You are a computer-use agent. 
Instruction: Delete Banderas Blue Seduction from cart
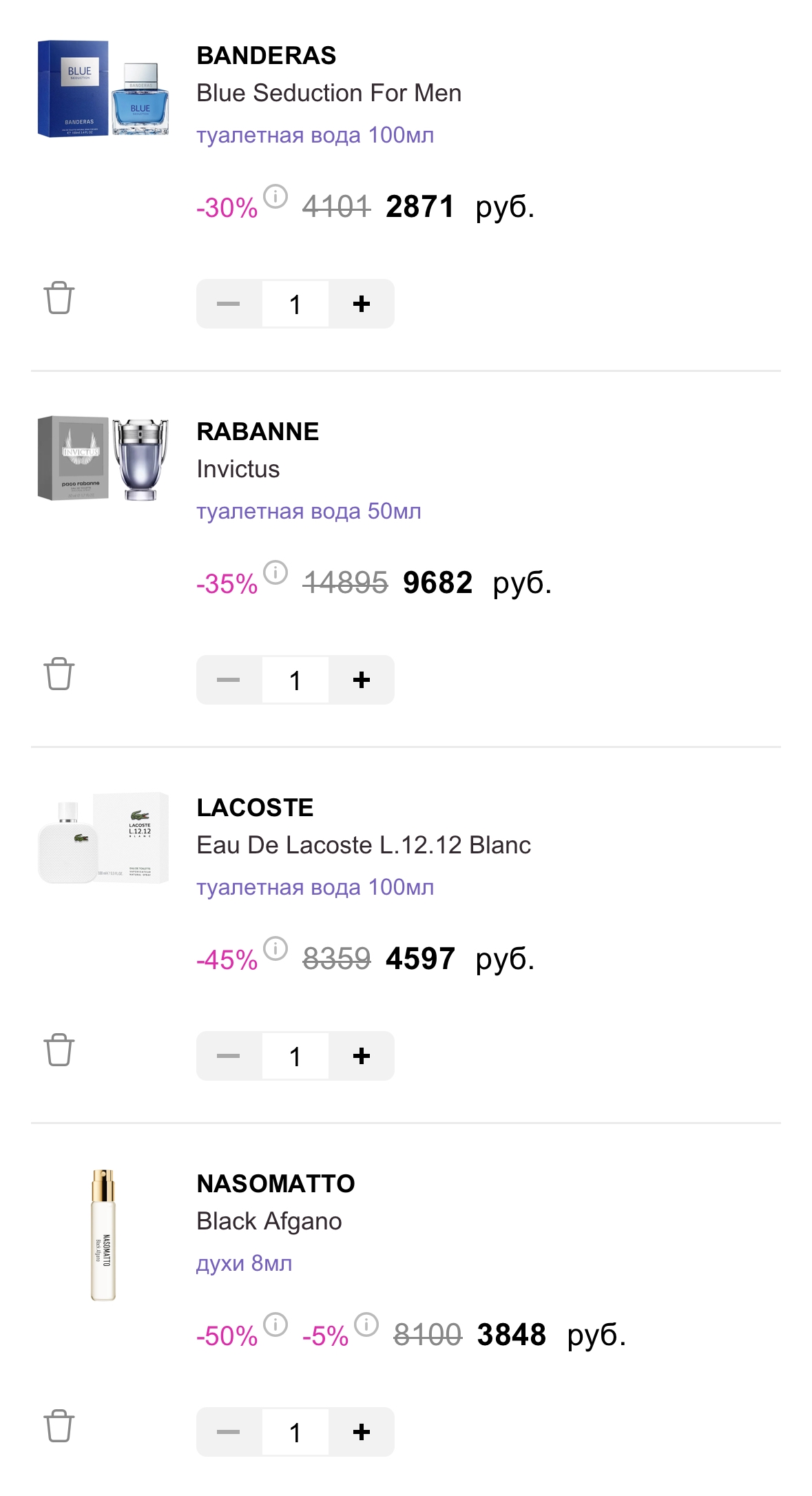(x=59, y=298)
